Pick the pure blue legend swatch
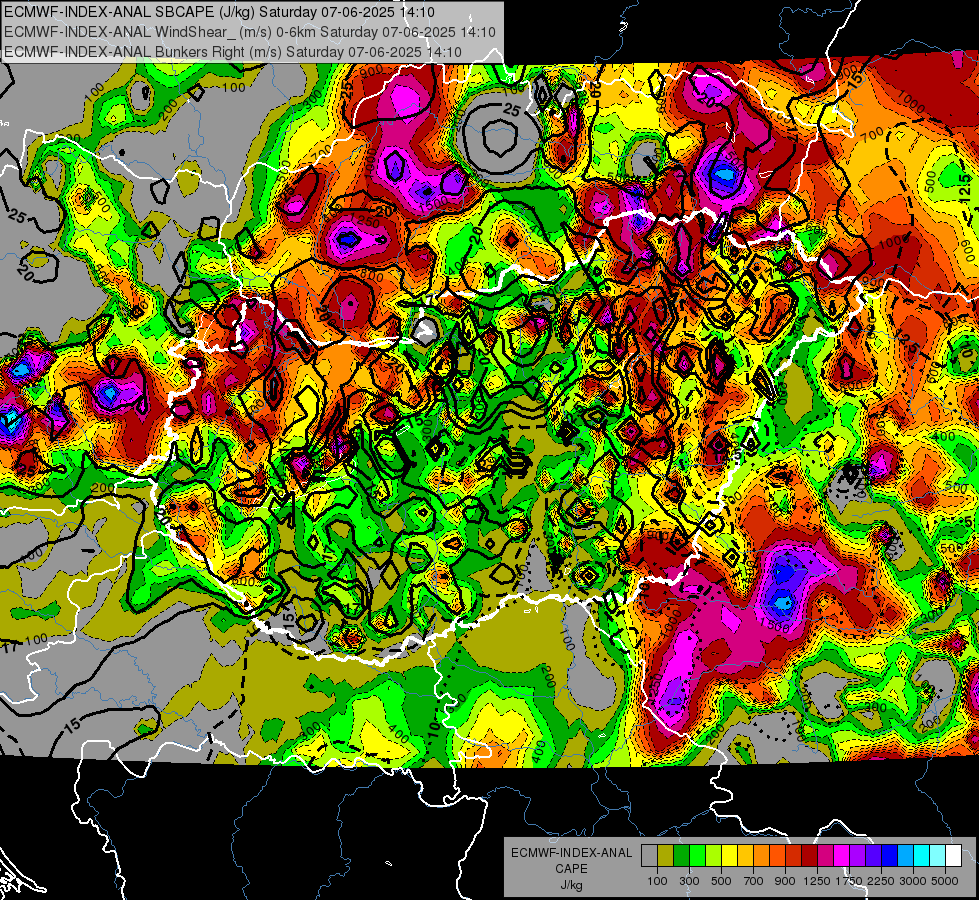979x900 pixels. coord(890,856)
